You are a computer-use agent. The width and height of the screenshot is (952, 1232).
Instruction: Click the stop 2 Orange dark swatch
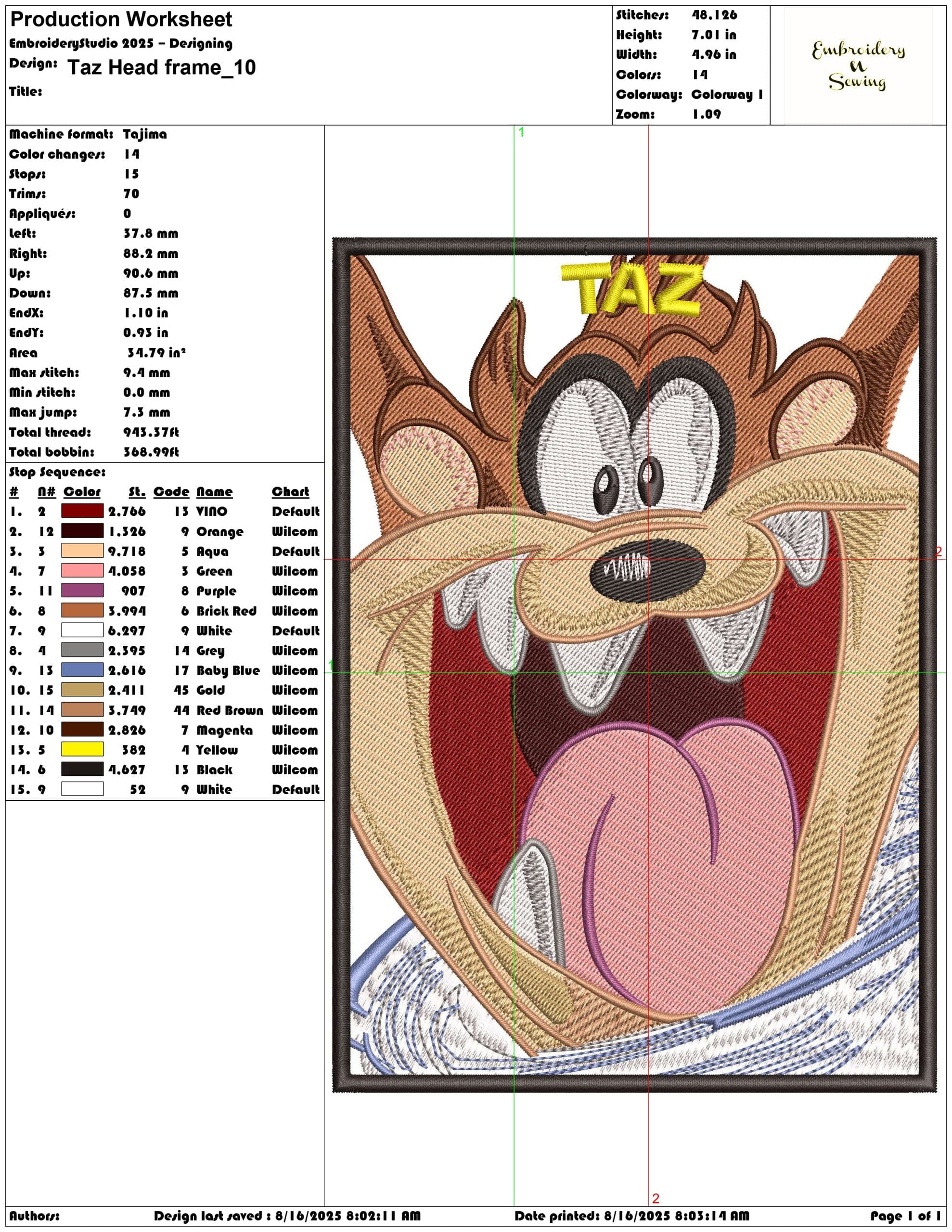(82, 531)
